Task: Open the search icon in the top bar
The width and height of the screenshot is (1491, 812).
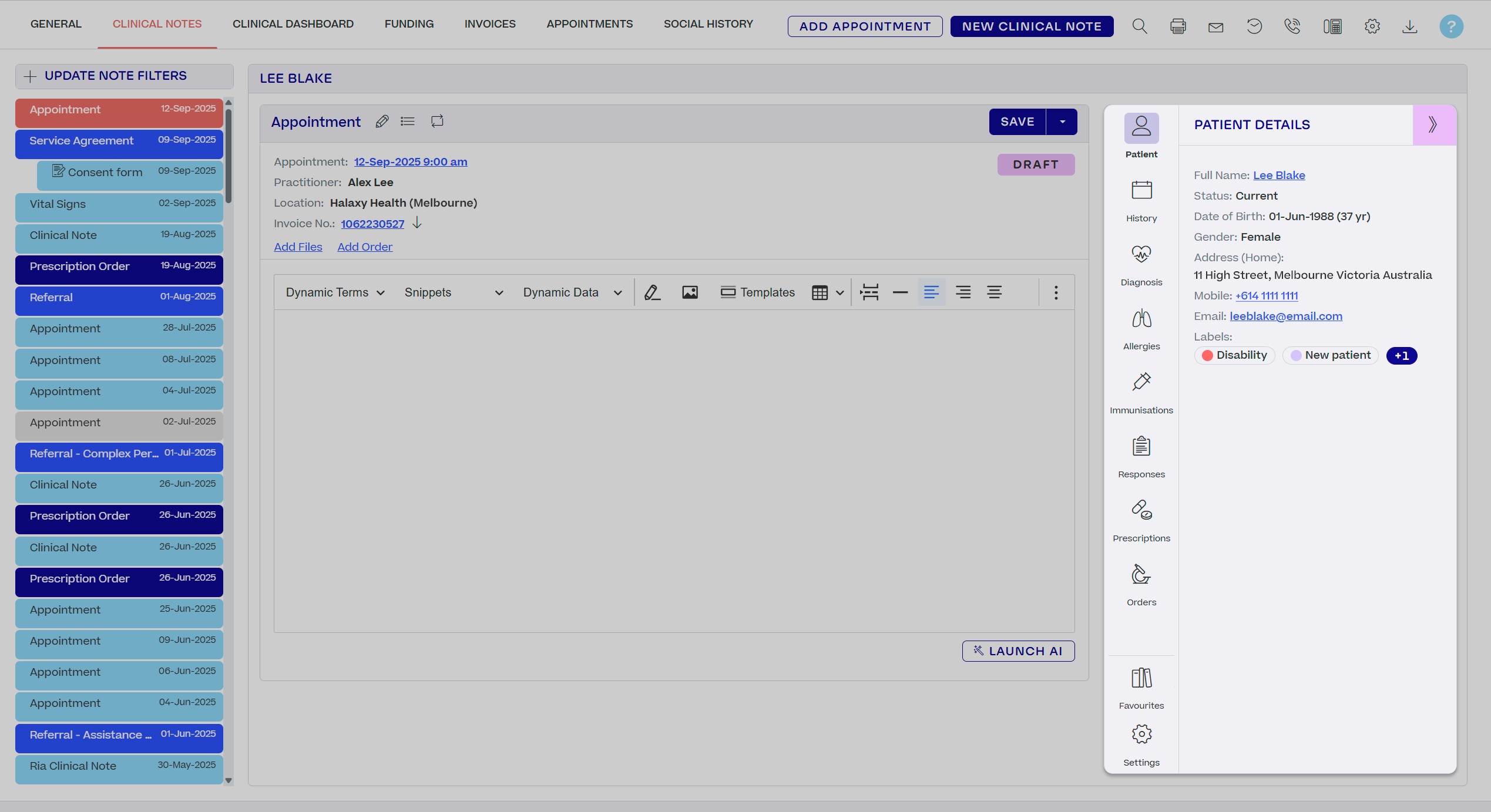Action: tap(1139, 26)
